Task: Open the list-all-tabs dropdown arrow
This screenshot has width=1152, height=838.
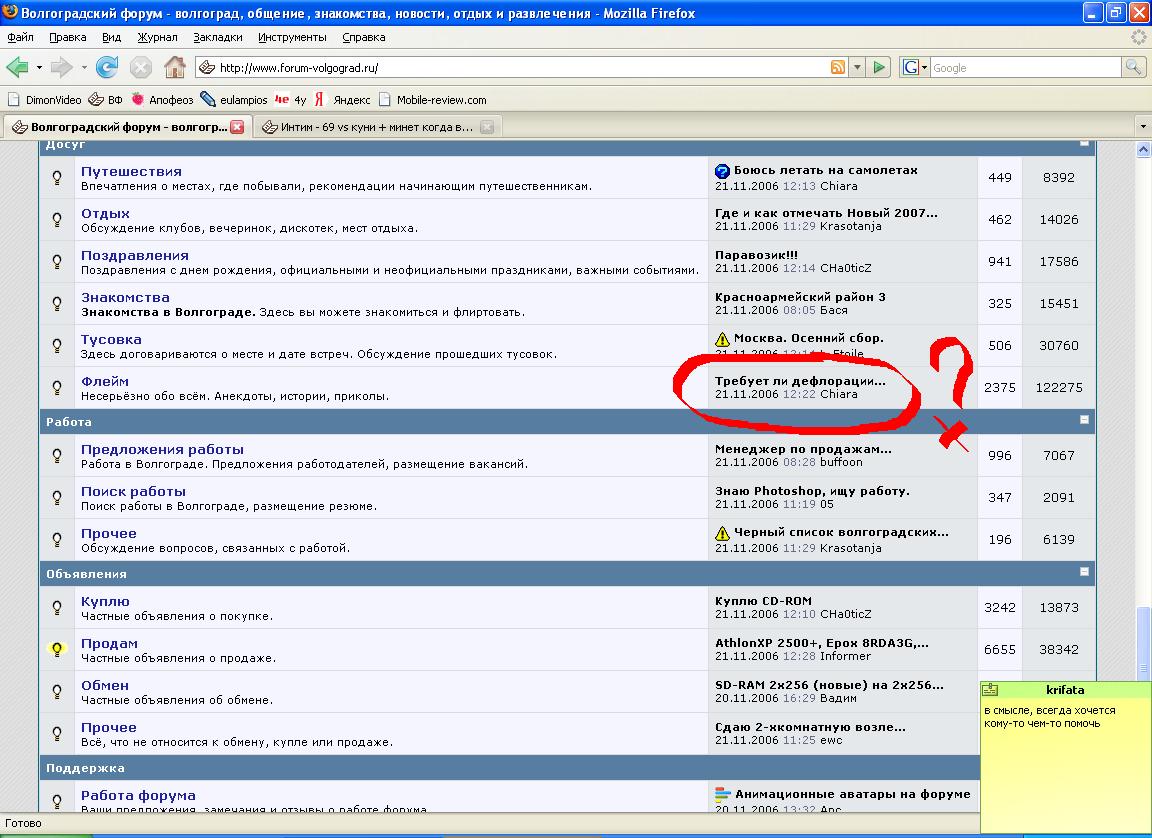Action: (1143, 127)
